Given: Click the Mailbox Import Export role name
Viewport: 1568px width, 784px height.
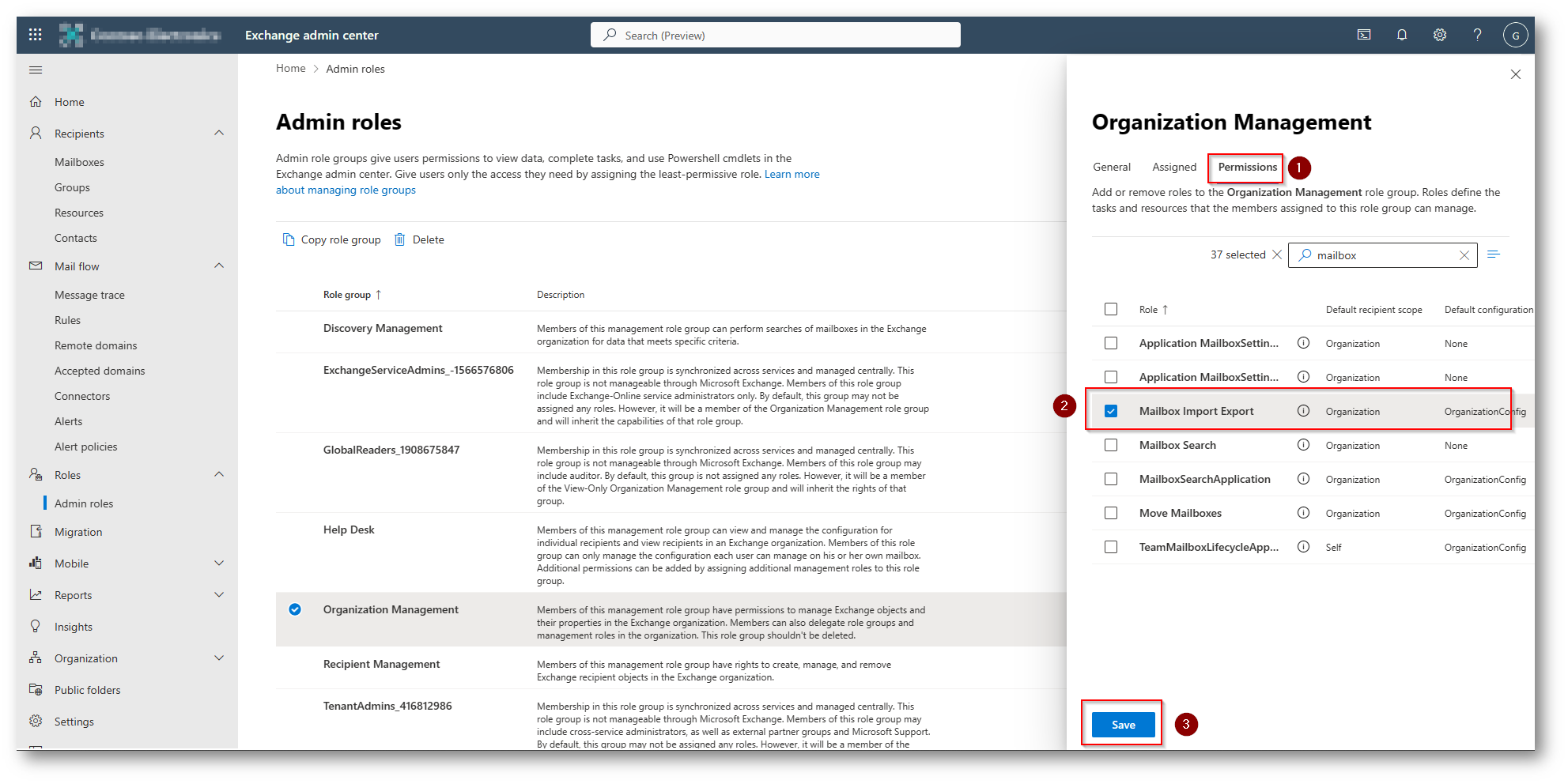Looking at the screenshot, I should click(1196, 411).
